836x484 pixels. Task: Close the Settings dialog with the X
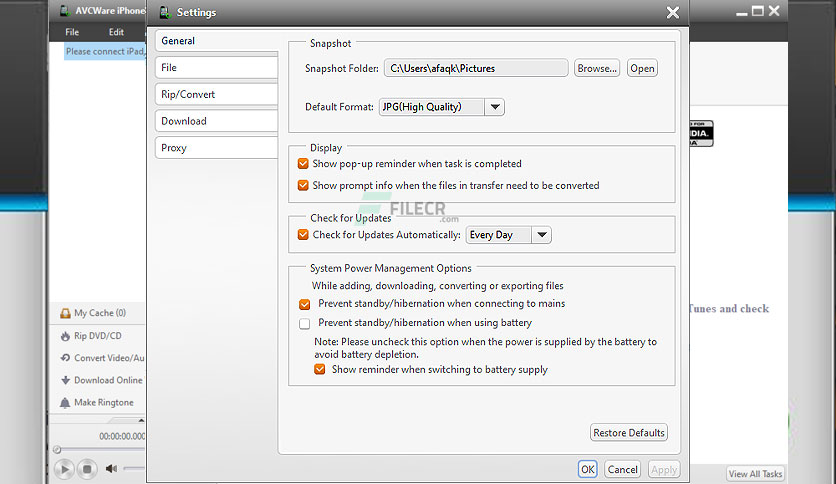pyautogui.click(x=673, y=12)
